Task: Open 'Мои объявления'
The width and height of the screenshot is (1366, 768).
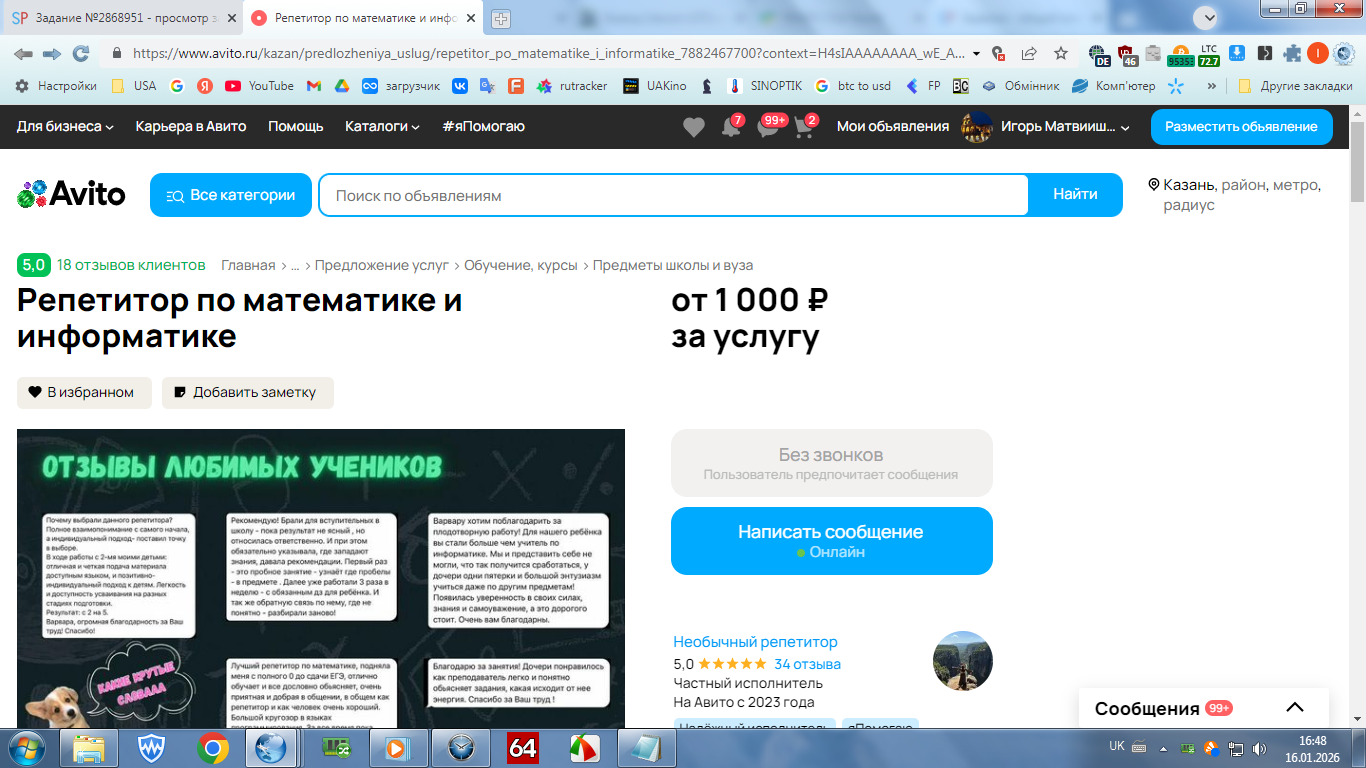Action: (893, 126)
